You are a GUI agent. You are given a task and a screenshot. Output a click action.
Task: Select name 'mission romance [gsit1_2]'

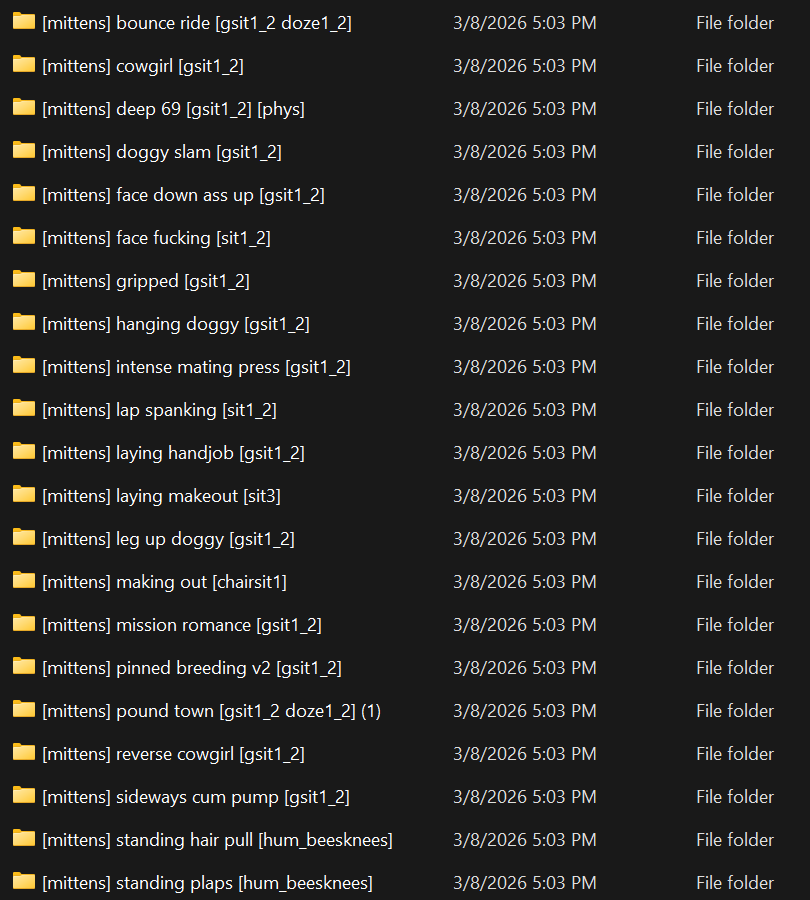[219, 625]
